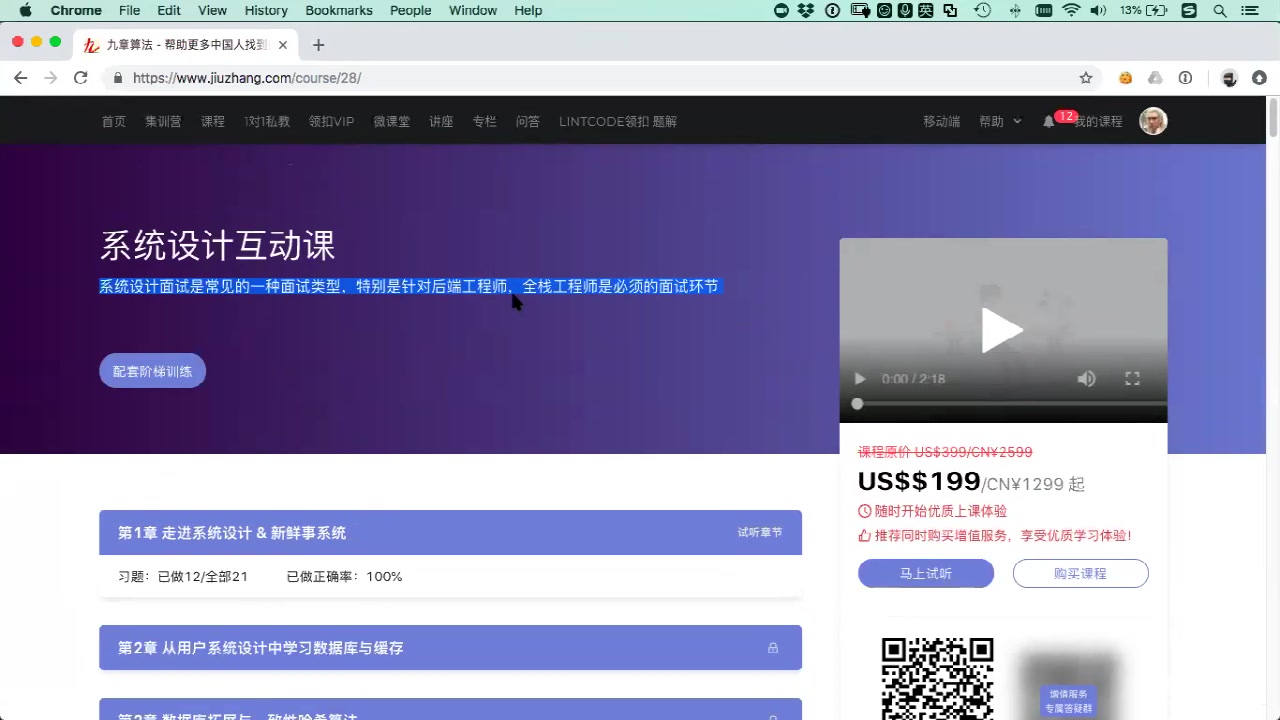Open new browser tab
This screenshot has height=720, width=1280.
[318, 45]
